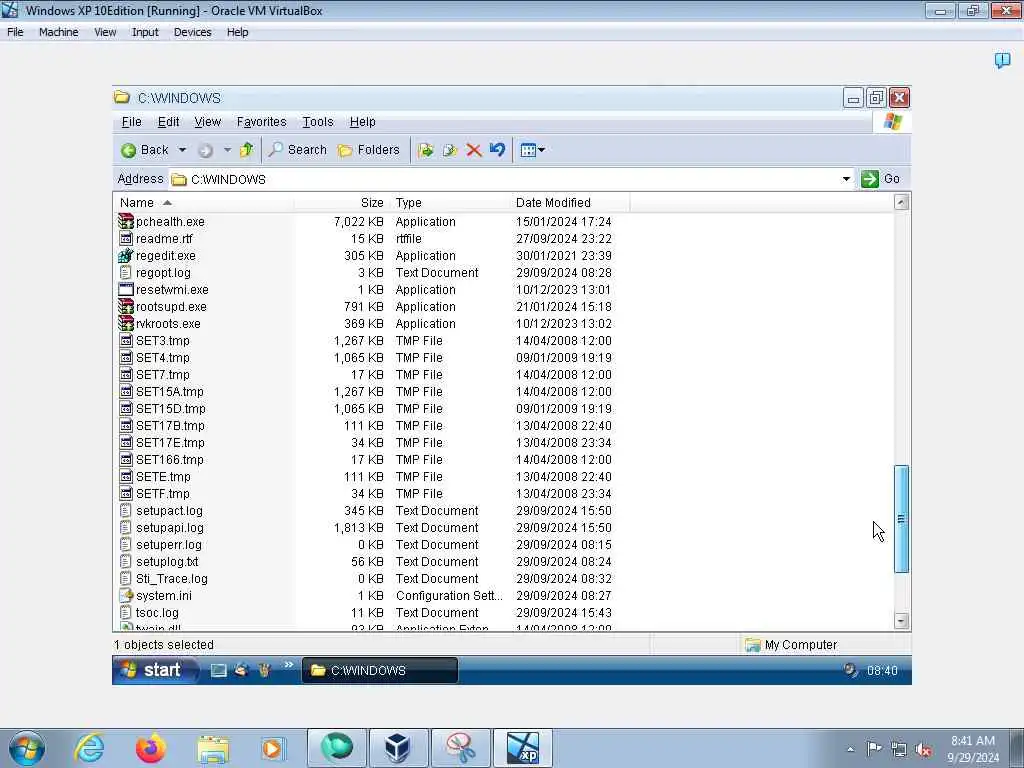Select the regopt.log file icon
The height and width of the screenshot is (768, 1024).
(x=126, y=272)
